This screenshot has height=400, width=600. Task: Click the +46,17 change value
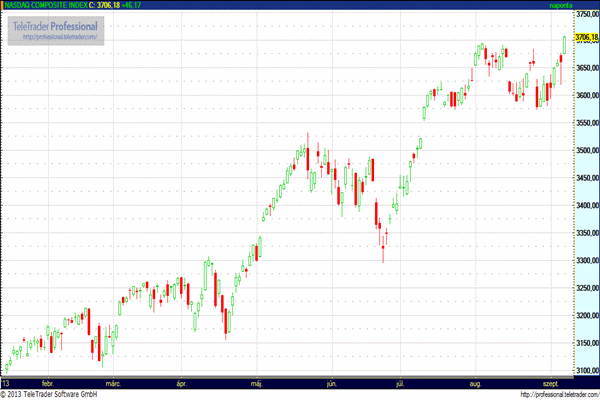133,5
